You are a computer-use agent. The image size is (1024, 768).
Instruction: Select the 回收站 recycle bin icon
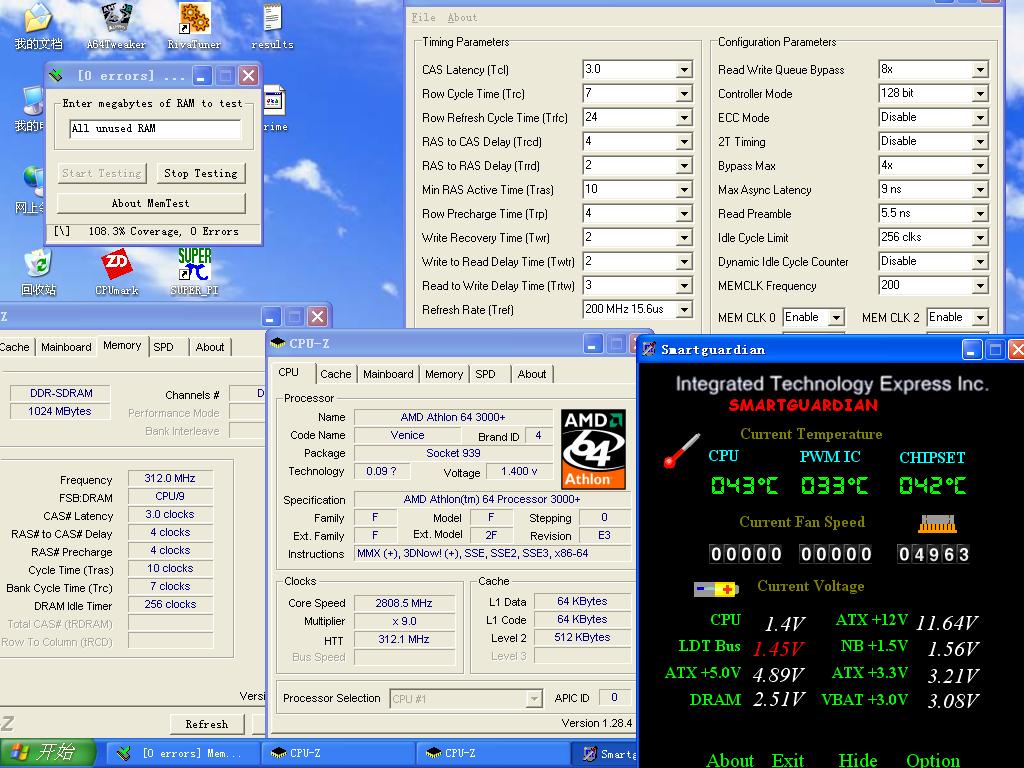(38, 264)
